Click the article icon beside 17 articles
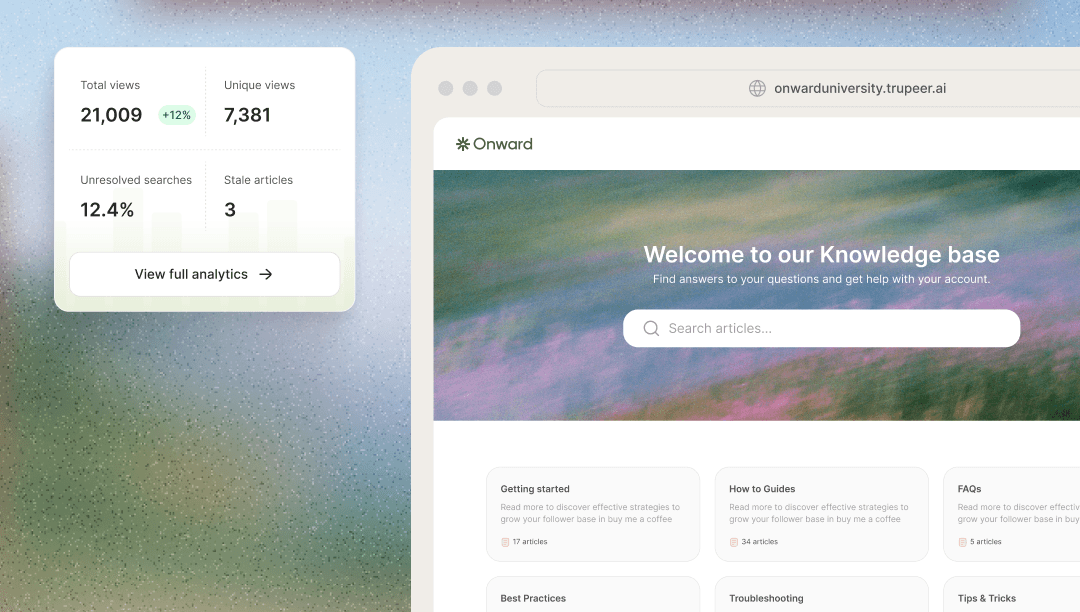Viewport: 1080px width, 612px height. [505, 542]
